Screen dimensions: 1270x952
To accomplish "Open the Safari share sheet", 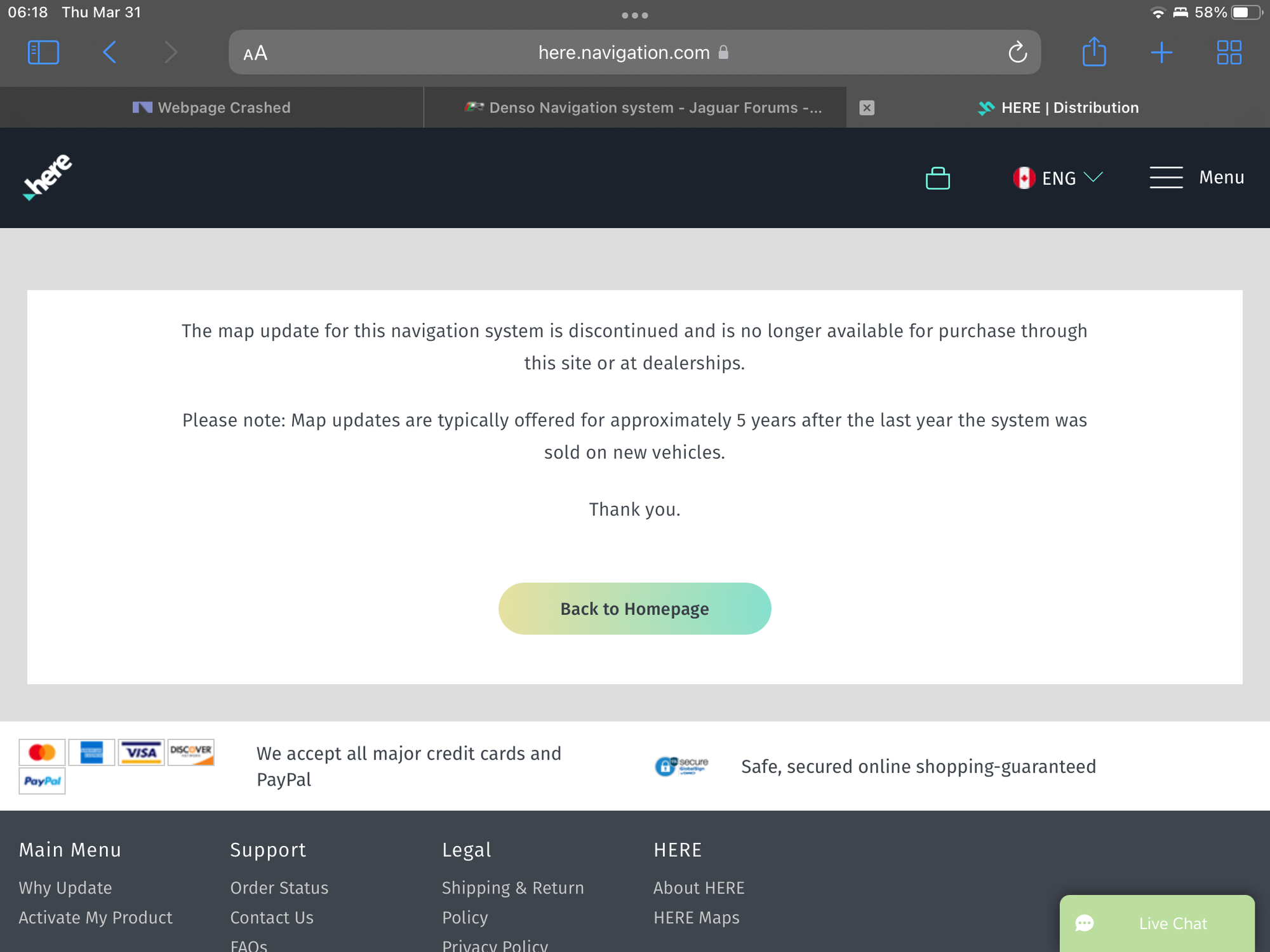I will click(x=1093, y=52).
